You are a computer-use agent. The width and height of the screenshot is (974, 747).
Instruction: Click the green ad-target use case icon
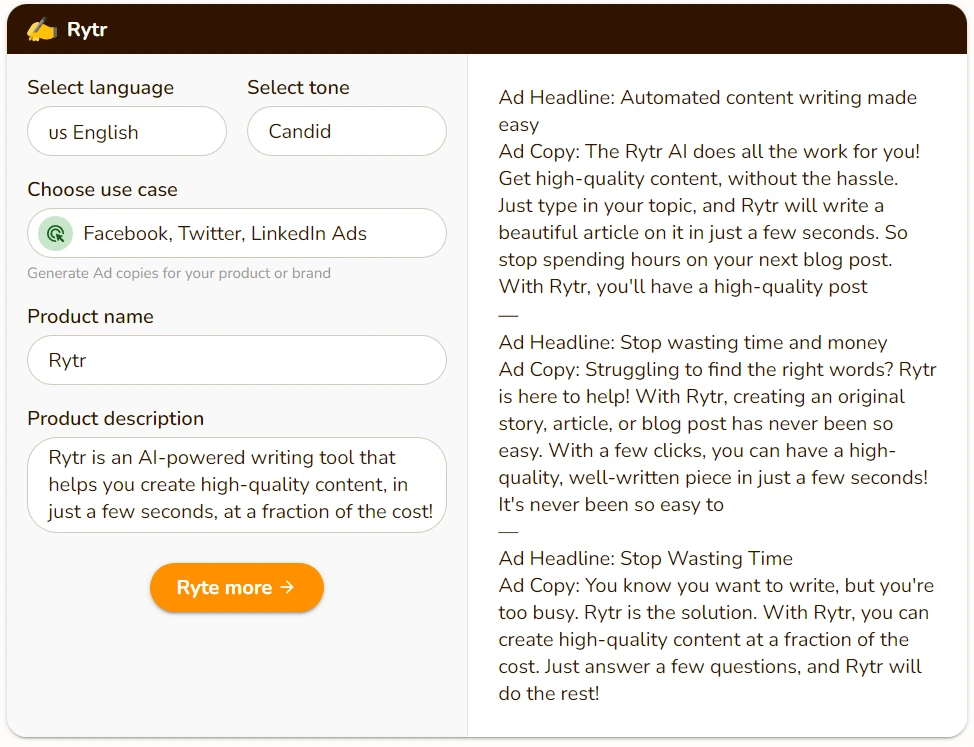(57, 234)
